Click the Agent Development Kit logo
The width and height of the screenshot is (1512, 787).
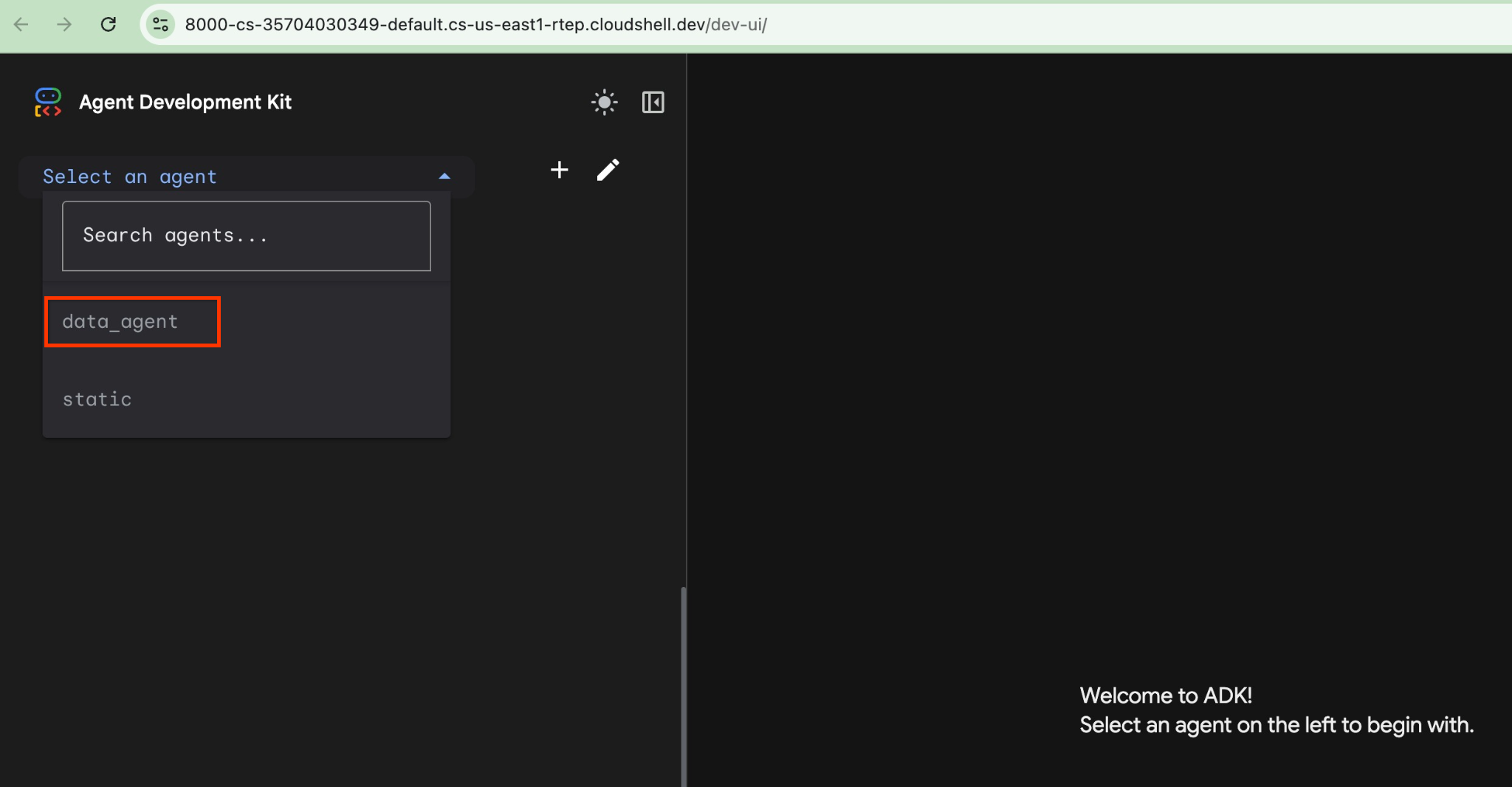(x=48, y=102)
